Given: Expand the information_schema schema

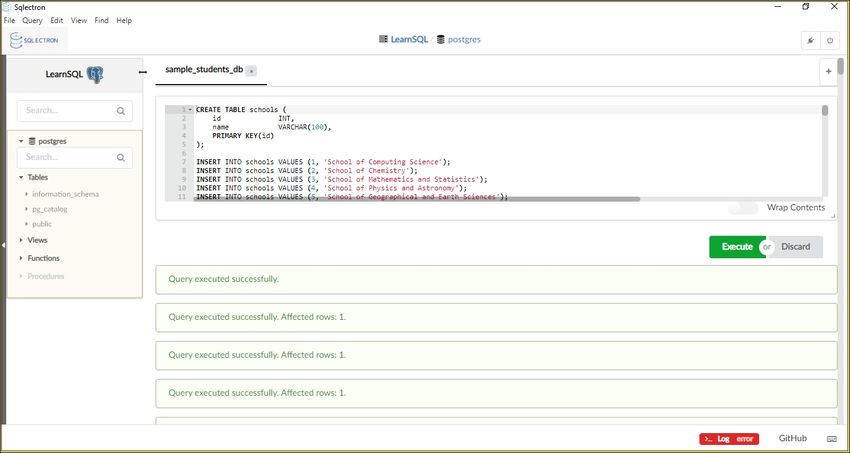Looking at the screenshot, I should point(27,194).
